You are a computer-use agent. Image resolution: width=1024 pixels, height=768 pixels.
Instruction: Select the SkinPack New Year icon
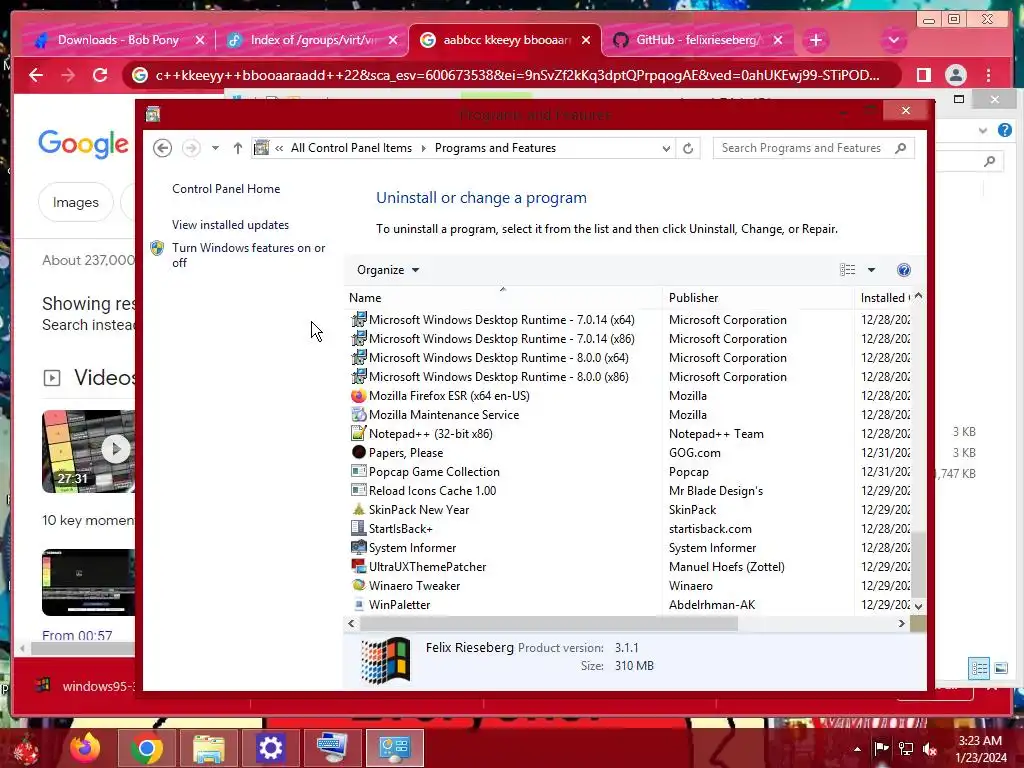tap(359, 509)
